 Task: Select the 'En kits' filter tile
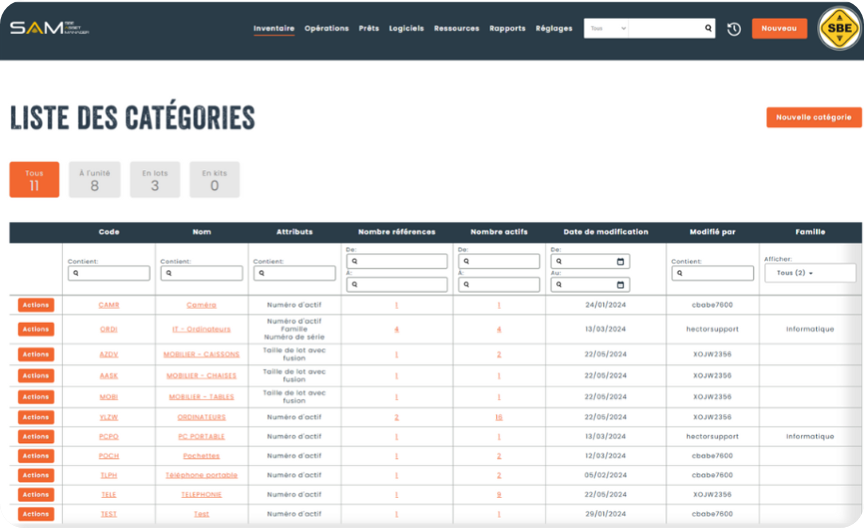tap(214, 180)
